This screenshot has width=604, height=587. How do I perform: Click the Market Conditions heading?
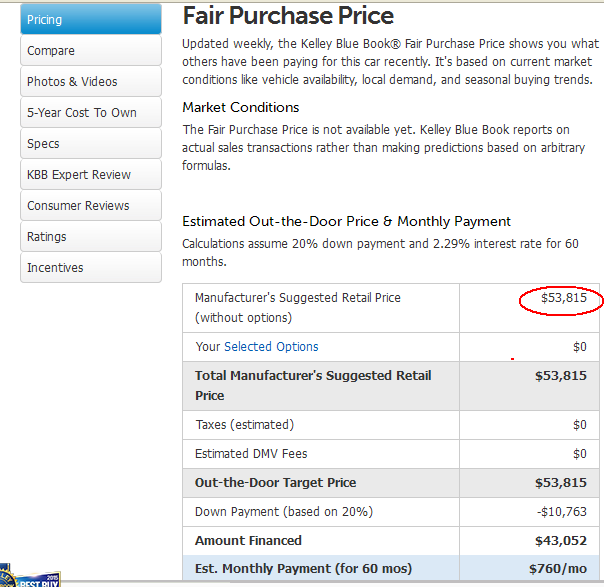tap(241, 107)
